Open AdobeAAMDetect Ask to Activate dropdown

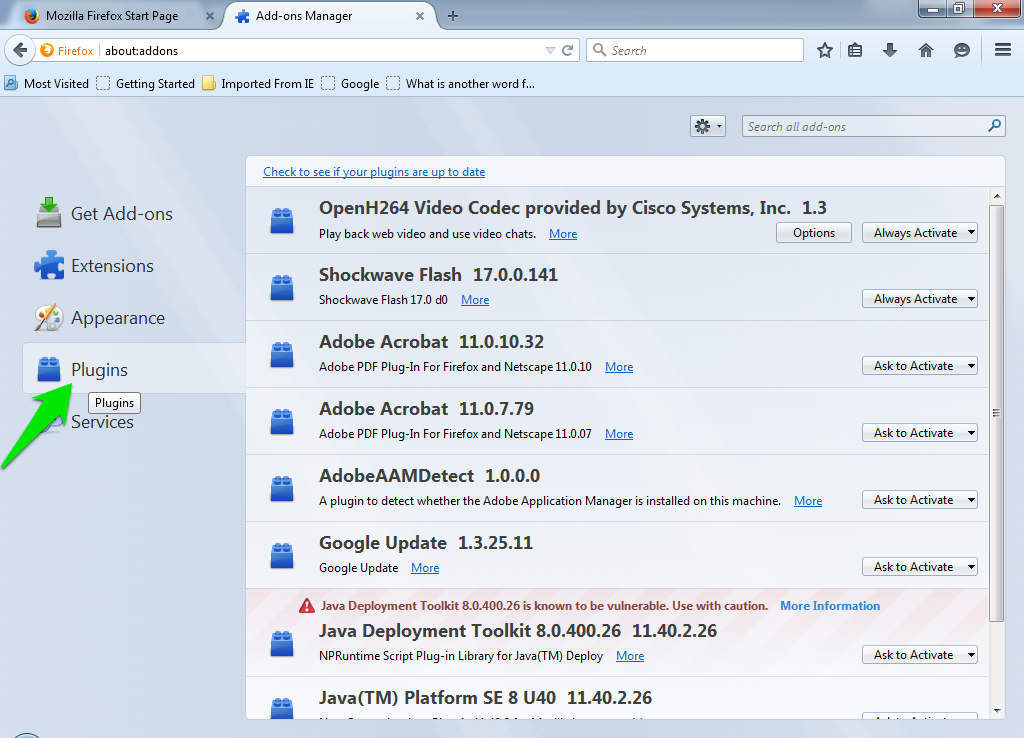[920, 500]
